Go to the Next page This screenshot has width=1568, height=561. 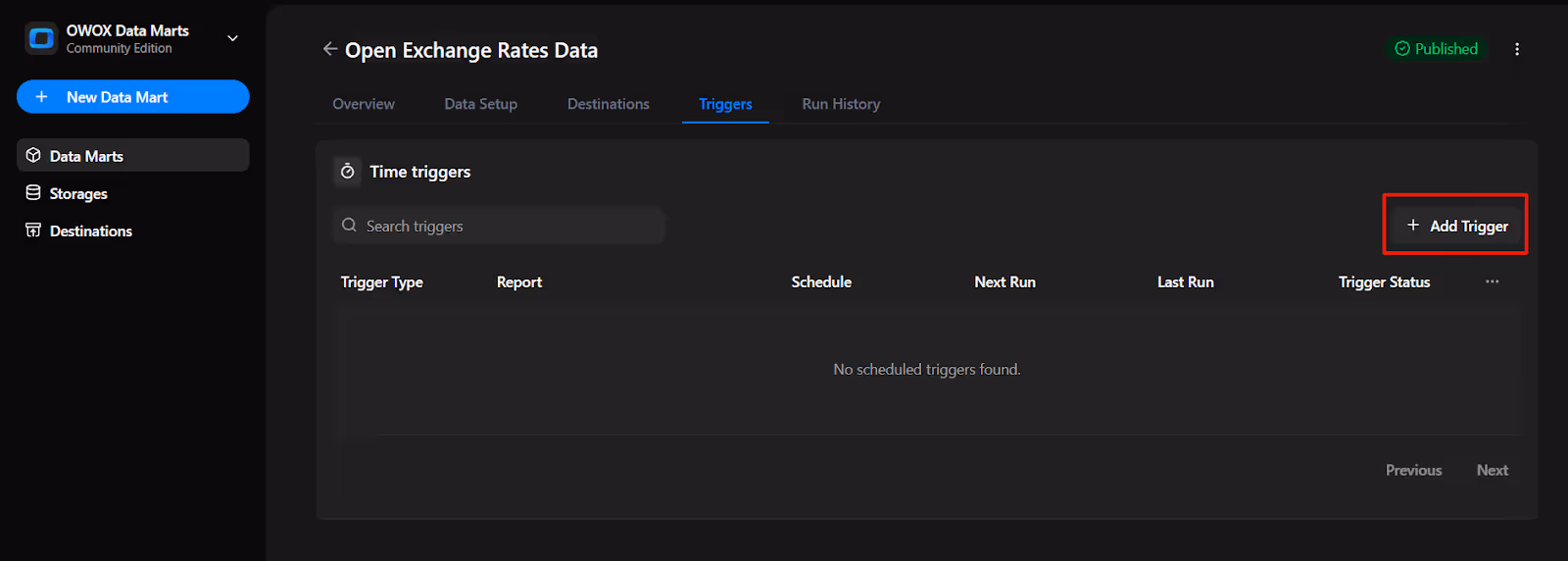coord(1492,471)
